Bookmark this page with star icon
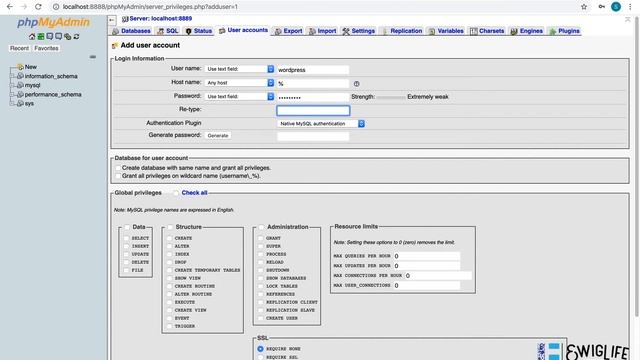 (584, 7)
